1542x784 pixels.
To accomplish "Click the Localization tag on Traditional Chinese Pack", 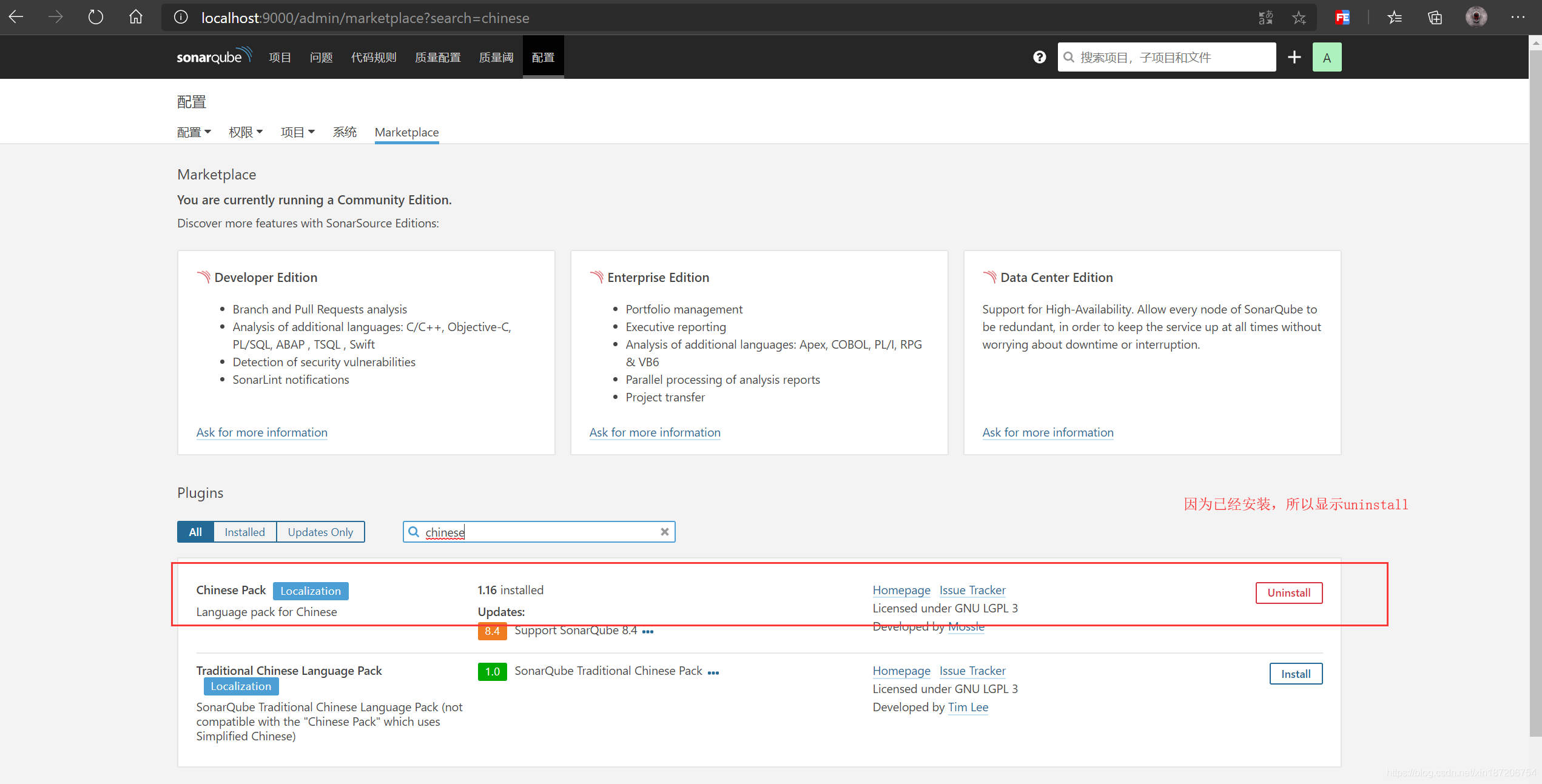I will click(241, 686).
